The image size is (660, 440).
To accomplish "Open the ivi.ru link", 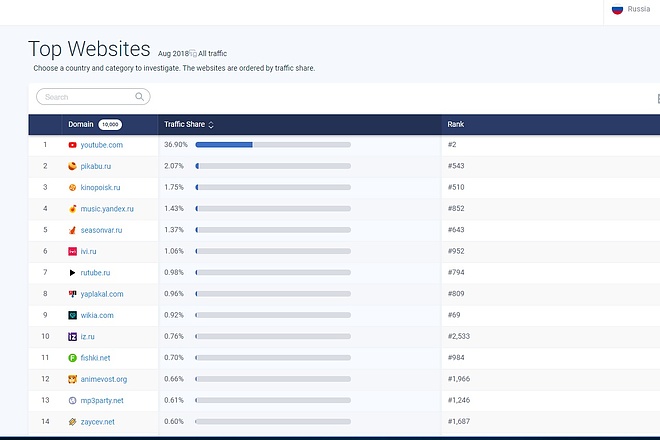I will 88,251.
